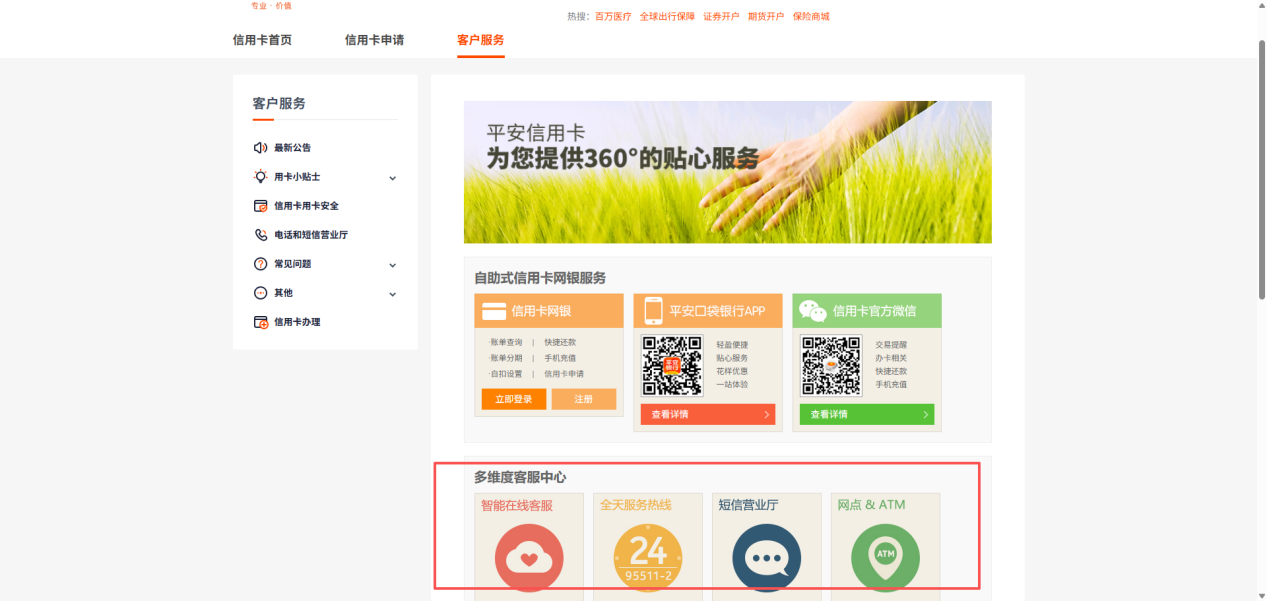
Task: Click the WeChat icon in 信用卡官方微信 header
Action: coord(812,311)
